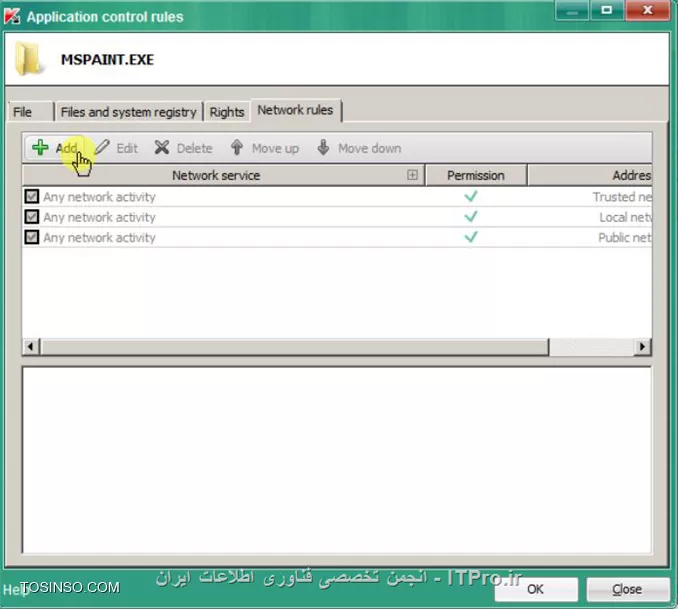Click the Close button at bottom
Viewport: 678px width, 609px height.
click(627, 589)
